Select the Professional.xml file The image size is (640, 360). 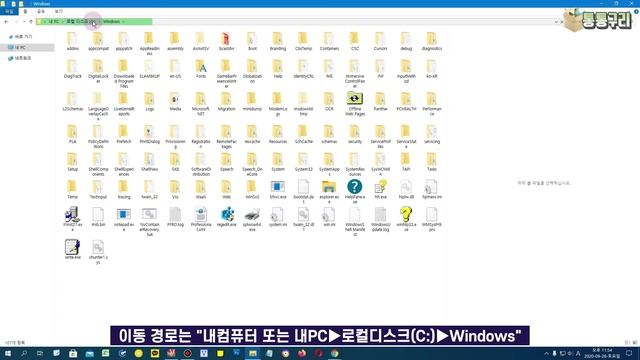pyautogui.click(x=201, y=219)
